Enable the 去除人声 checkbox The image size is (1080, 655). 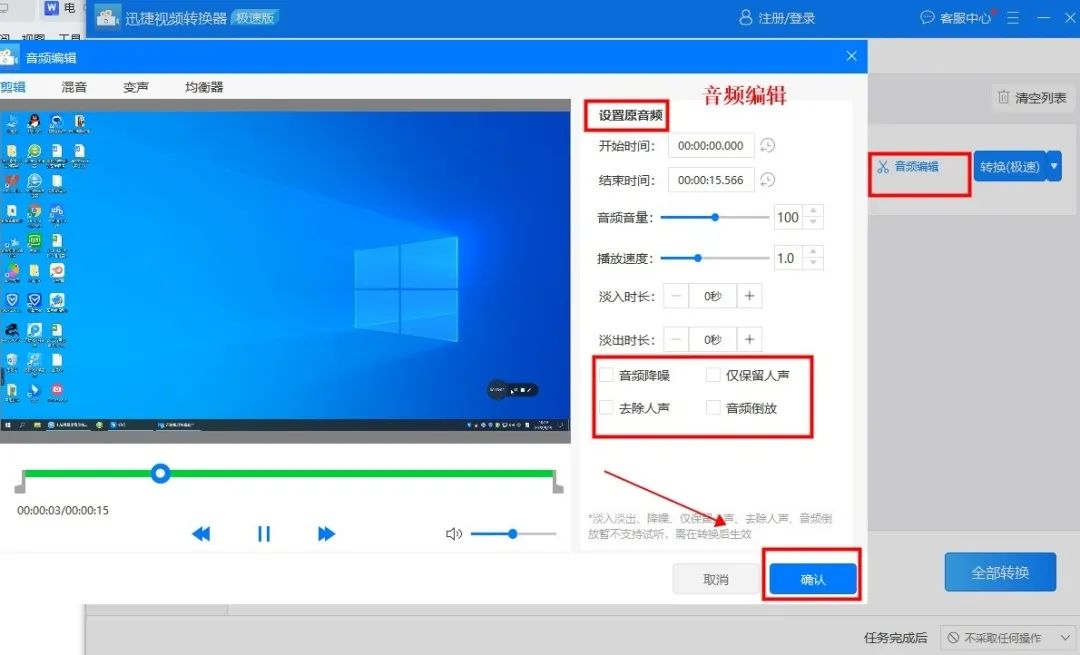point(606,408)
